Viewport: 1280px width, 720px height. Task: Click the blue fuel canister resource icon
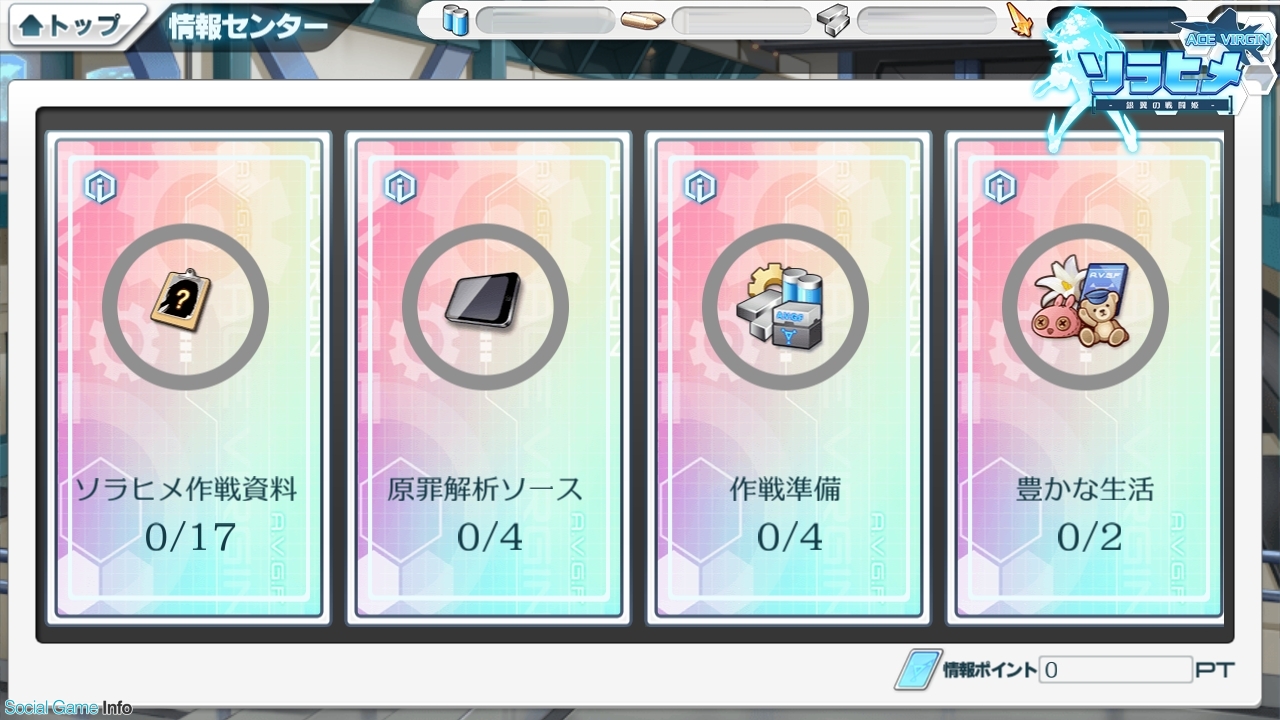tap(456, 21)
